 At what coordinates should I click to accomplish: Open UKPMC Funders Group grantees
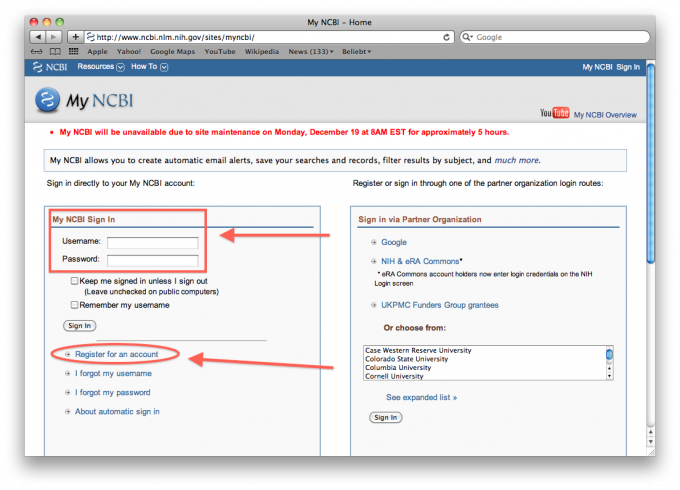(x=440, y=305)
